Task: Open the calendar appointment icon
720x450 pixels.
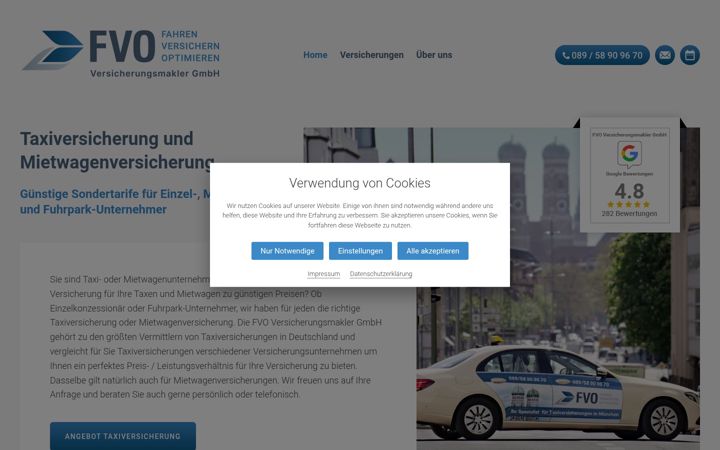Action: tap(690, 55)
